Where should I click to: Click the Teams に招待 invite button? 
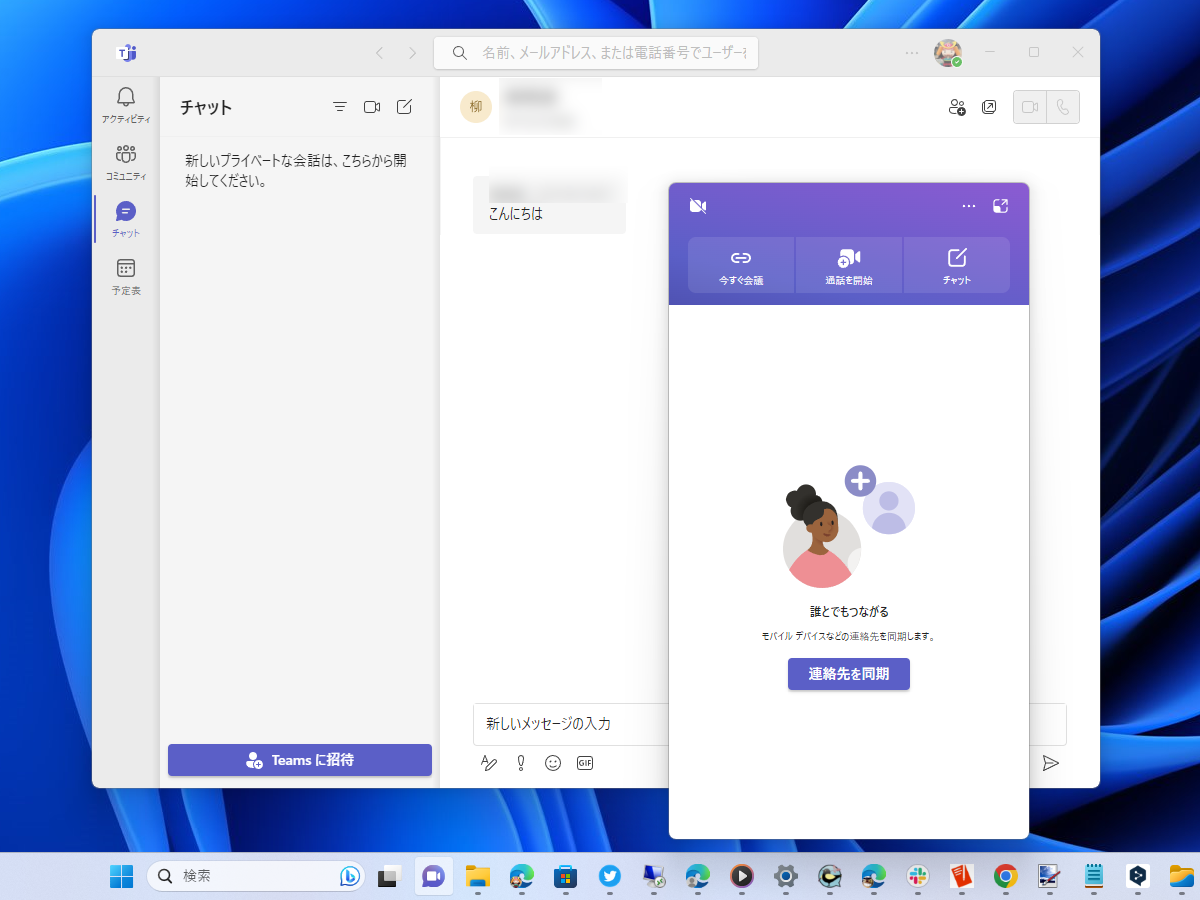click(299, 760)
